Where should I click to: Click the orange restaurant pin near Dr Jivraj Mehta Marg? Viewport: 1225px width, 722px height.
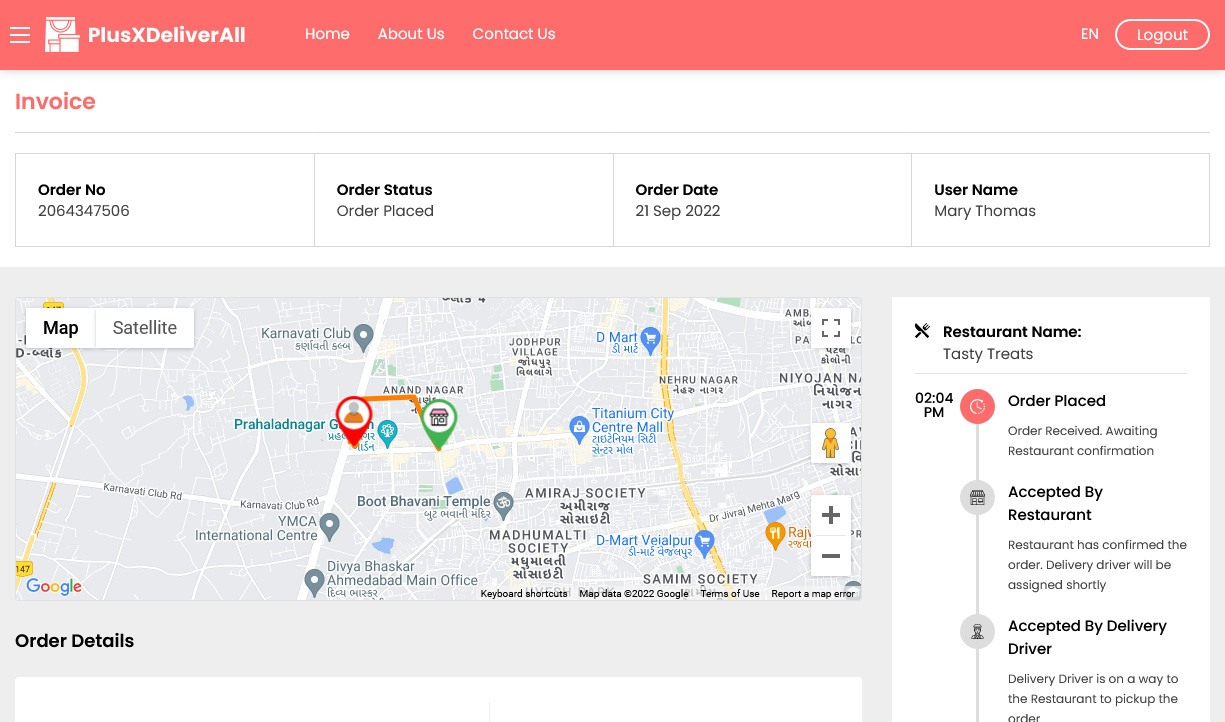pyautogui.click(x=774, y=534)
